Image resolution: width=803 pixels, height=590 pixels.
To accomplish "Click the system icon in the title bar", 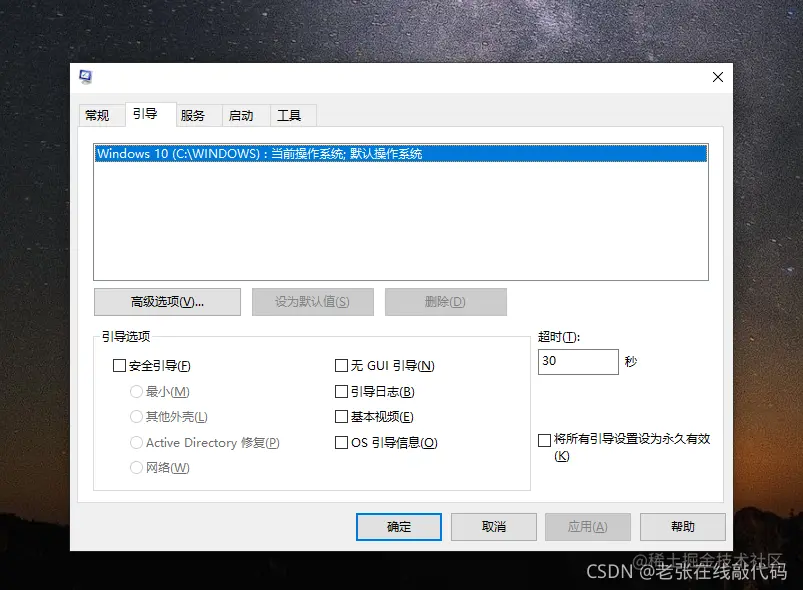I will point(87,76).
